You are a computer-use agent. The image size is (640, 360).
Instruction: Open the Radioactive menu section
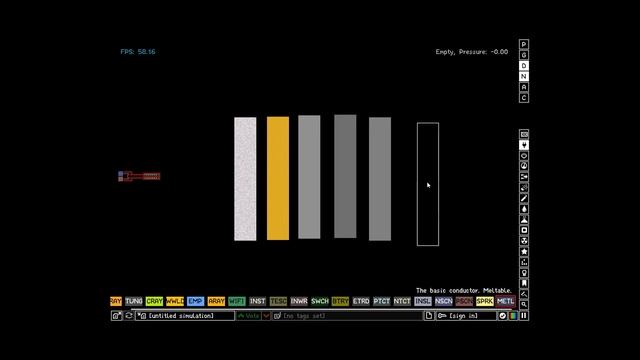[524, 241]
